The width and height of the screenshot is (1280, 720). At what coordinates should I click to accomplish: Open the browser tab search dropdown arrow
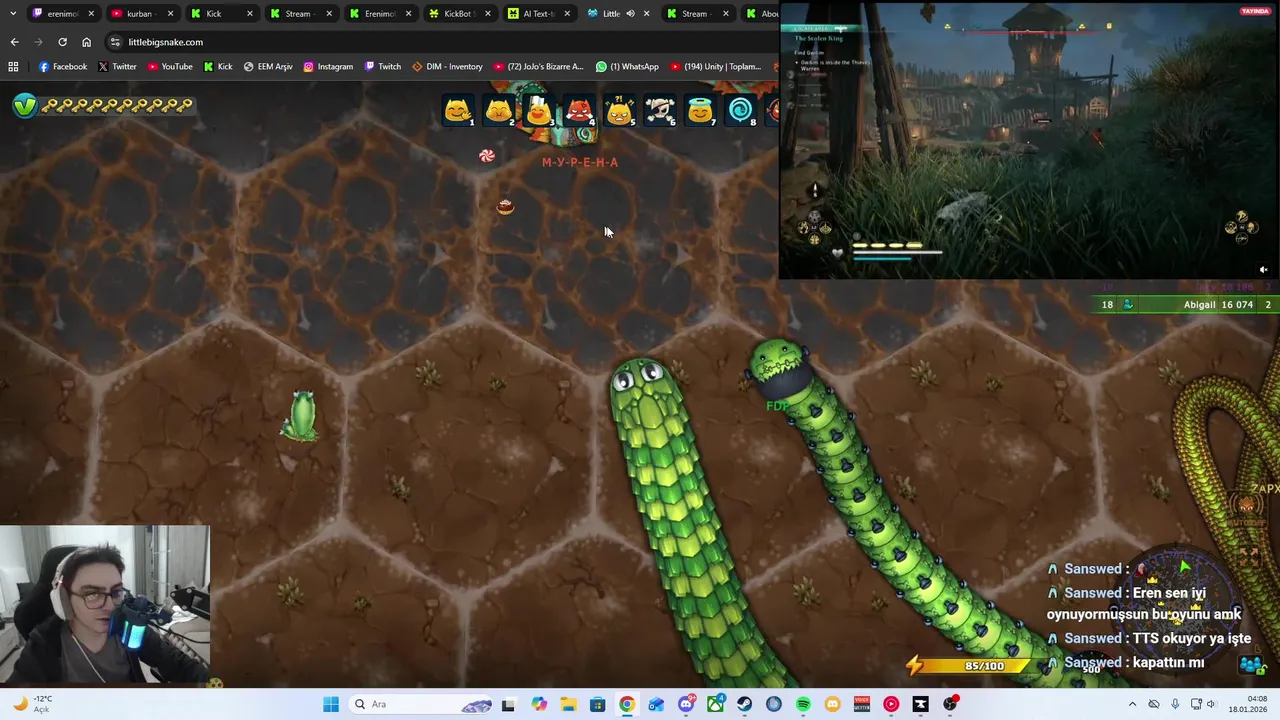click(x=13, y=14)
